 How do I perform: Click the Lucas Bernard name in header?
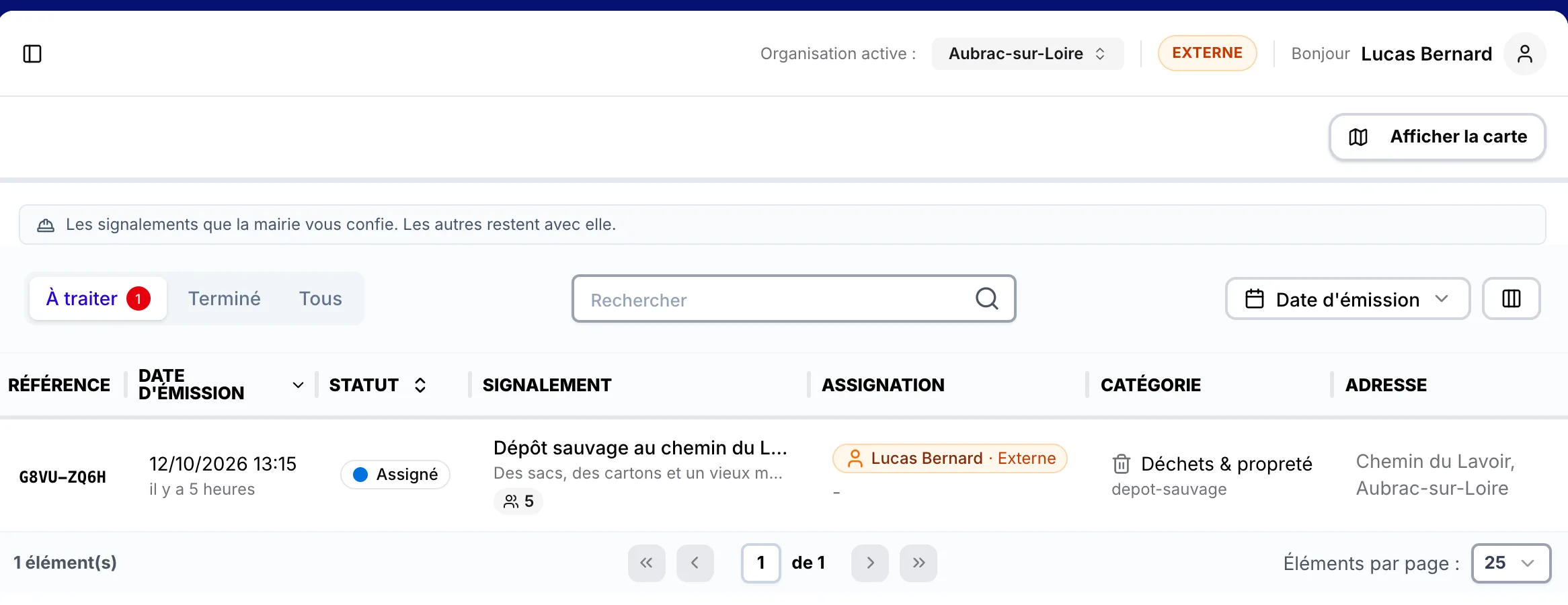coord(1426,54)
